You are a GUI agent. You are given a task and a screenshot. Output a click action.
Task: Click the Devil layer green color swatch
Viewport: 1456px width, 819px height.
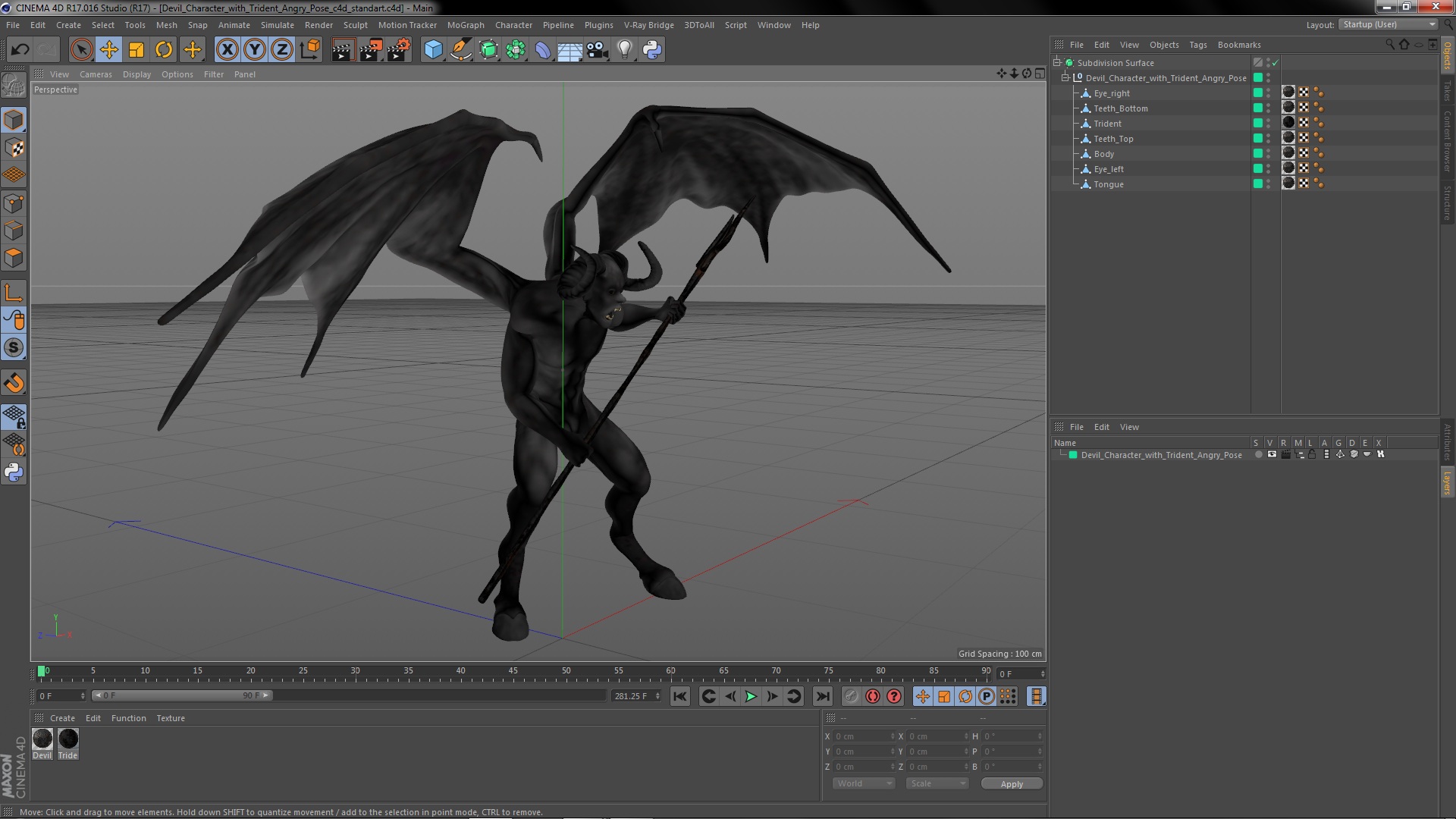point(1073,455)
